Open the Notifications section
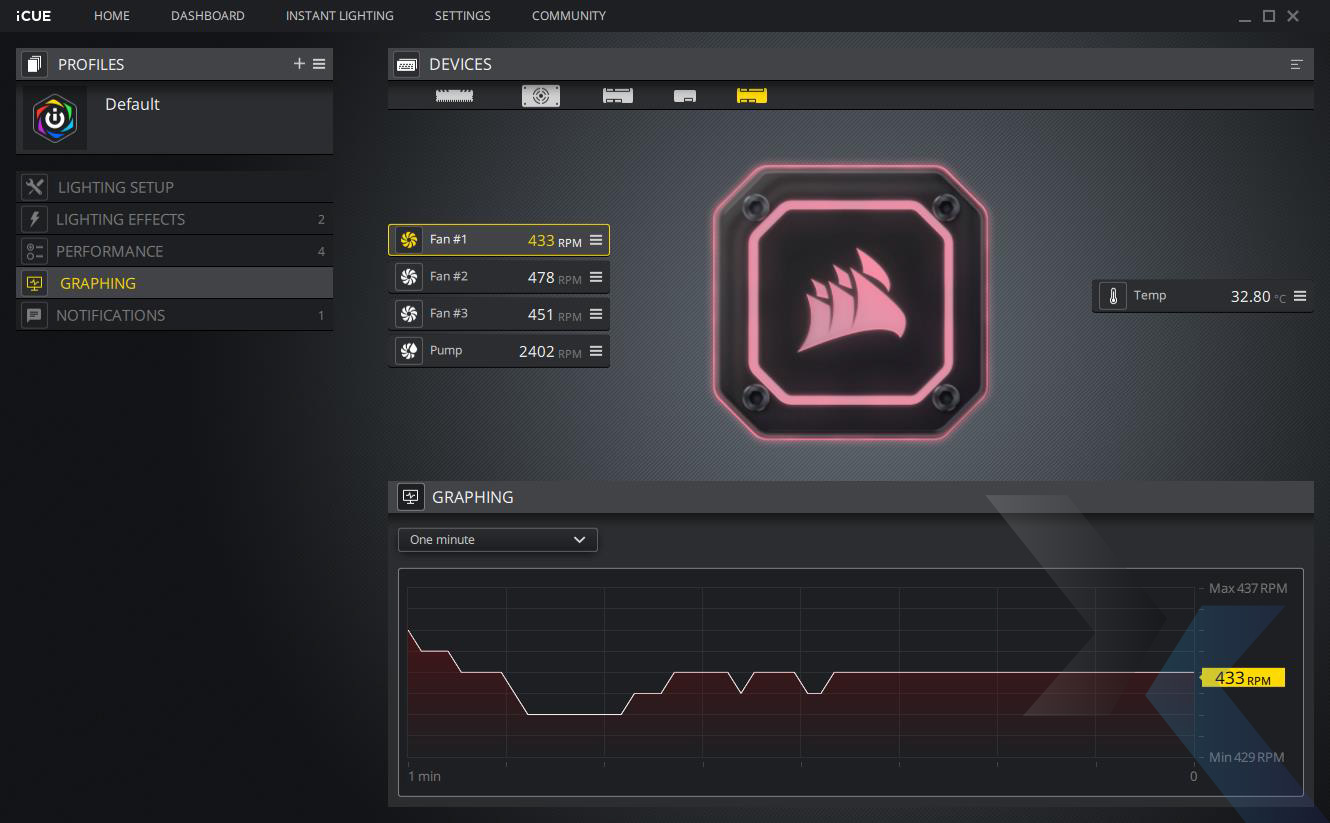This screenshot has height=823, width=1330. [x=110, y=315]
